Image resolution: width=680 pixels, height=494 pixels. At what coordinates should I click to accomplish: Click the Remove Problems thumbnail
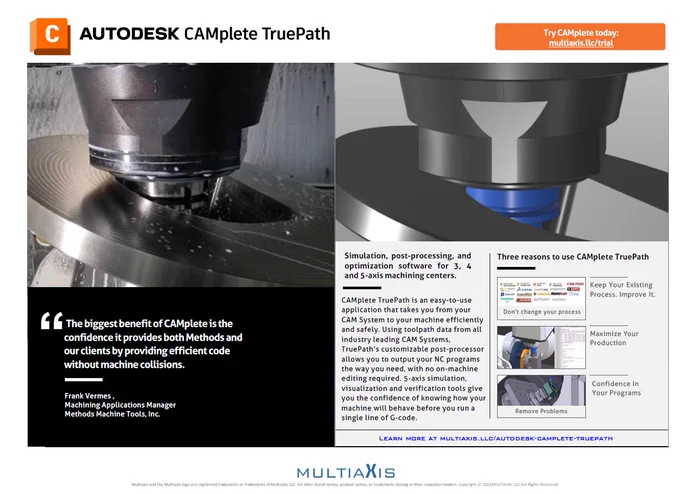(x=541, y=396)
